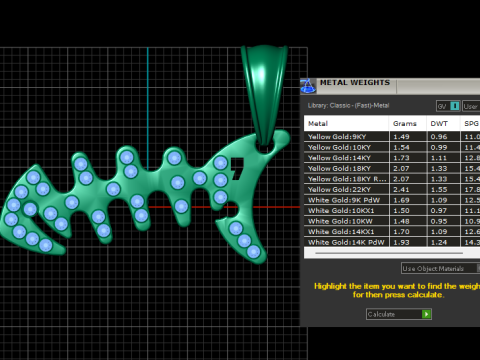This screenshot has height=360, width=480.
Task: Click the Metal Weights flask icon
Action: click(x=308, y=86)
